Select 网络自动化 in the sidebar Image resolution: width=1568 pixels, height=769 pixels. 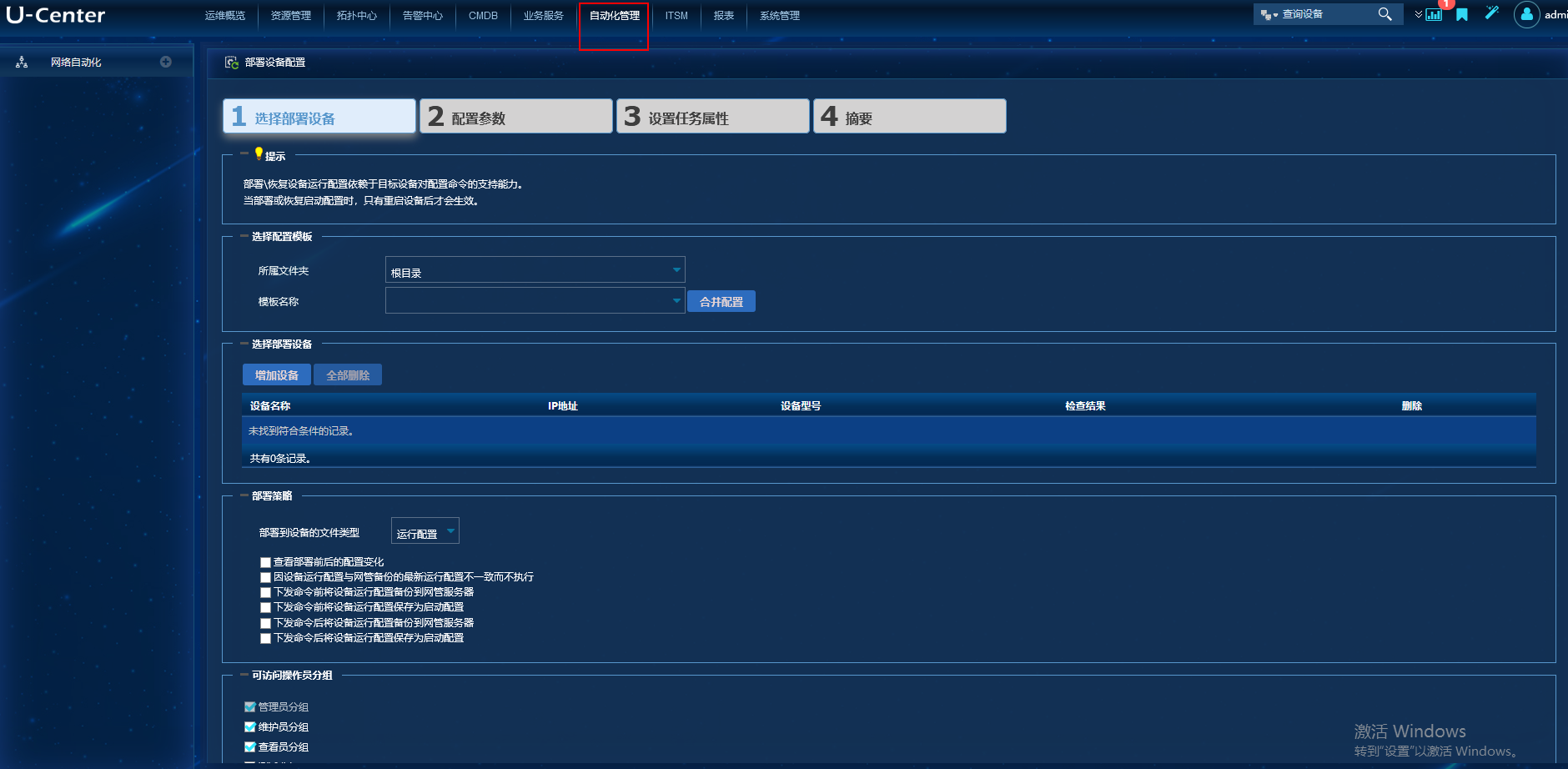76,63
